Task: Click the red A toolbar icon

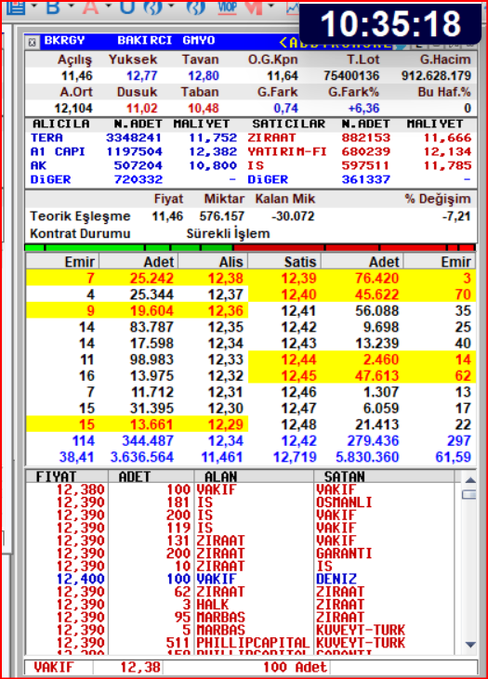Action: [x=90, y=7]
